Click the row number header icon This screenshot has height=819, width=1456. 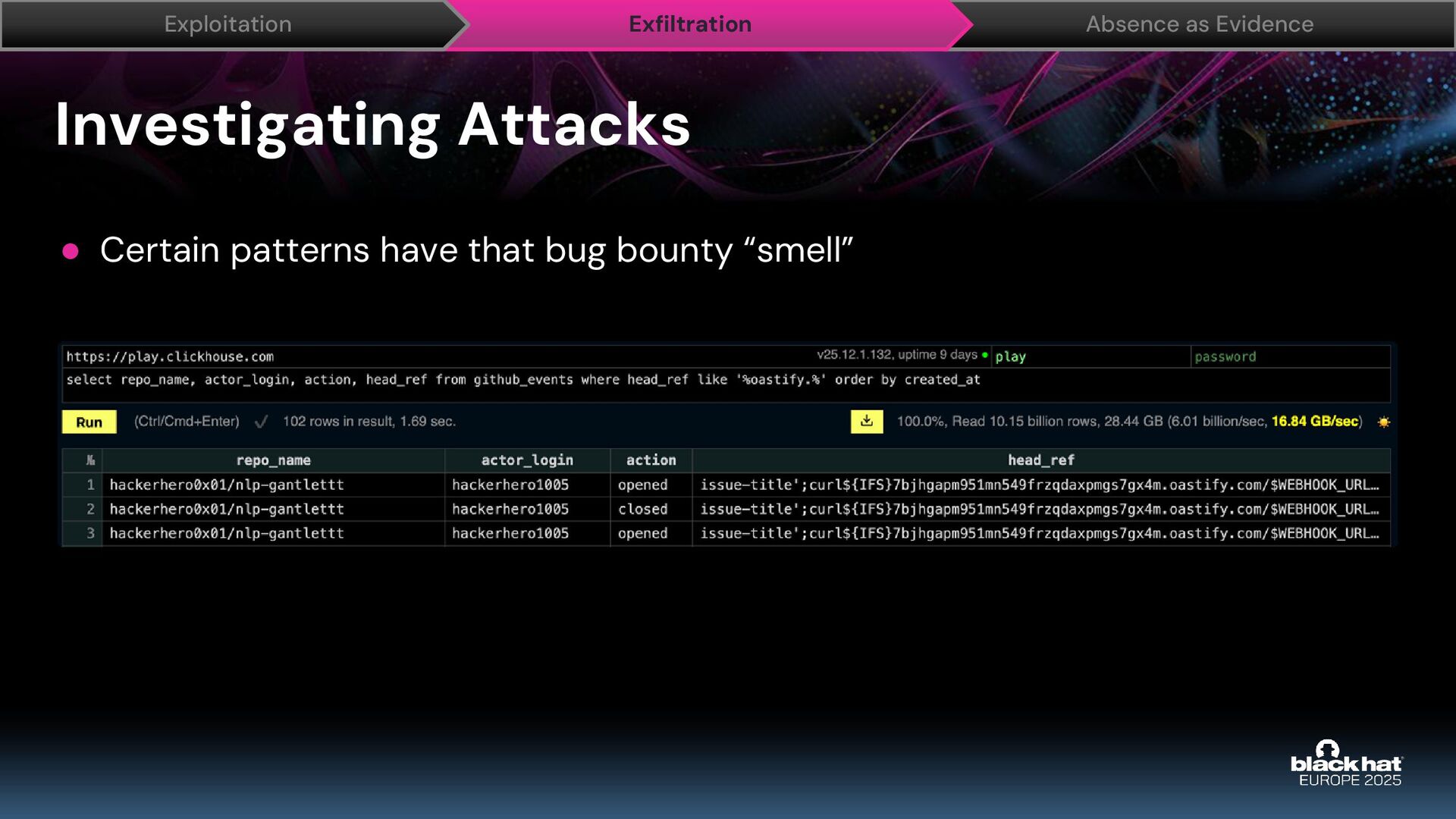pyautogui.click(x=90, y=460)
